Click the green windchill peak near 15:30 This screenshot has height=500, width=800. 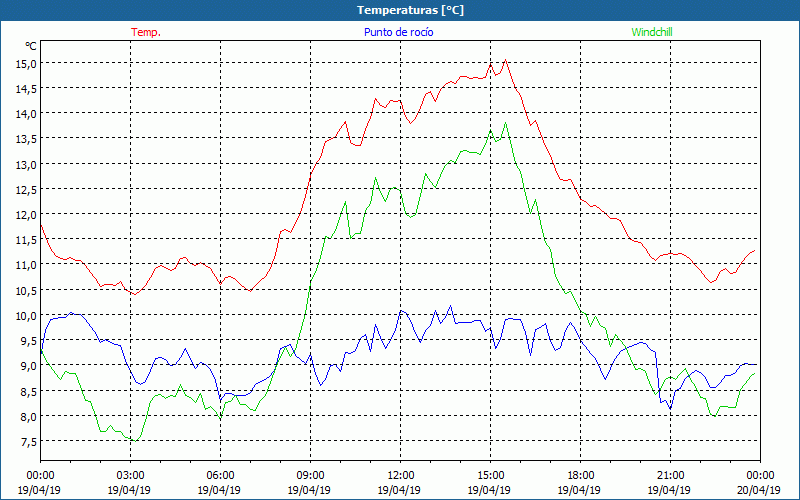pos(506,122)
